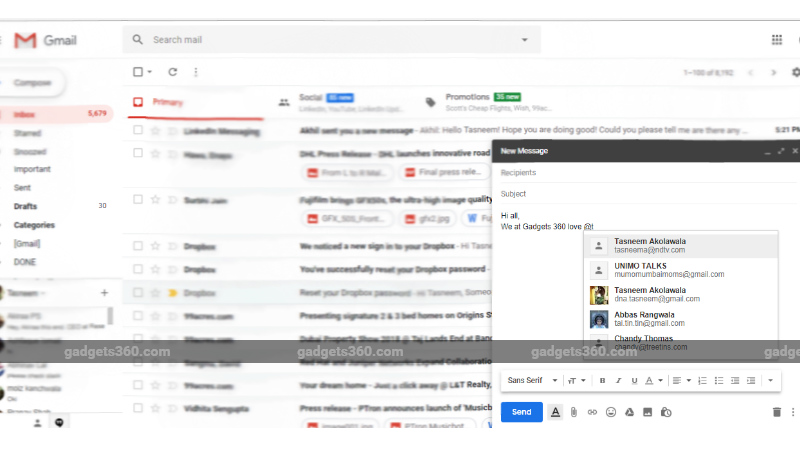This screenshot has height=450, width=800.
Task: Open select-all dropdown arrow
Action: tap(149, 72)
